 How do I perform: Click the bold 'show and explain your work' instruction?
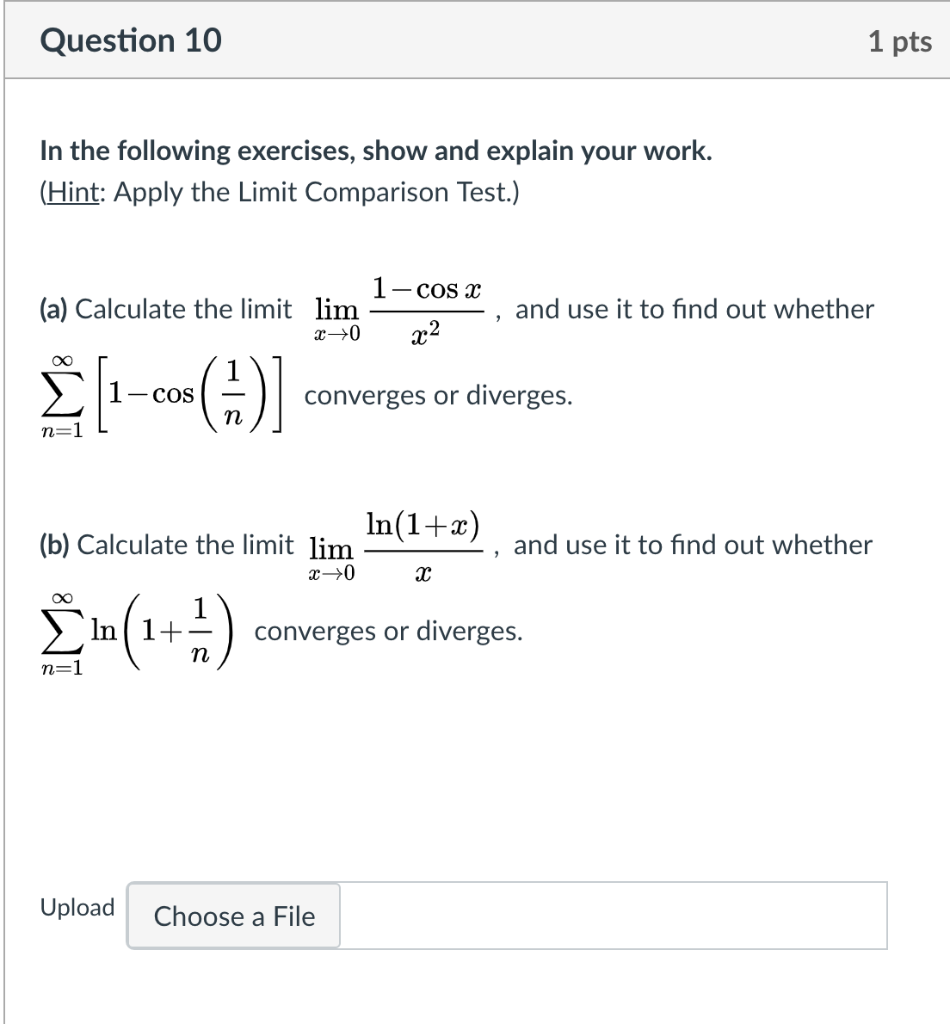(x=538, y=151)
